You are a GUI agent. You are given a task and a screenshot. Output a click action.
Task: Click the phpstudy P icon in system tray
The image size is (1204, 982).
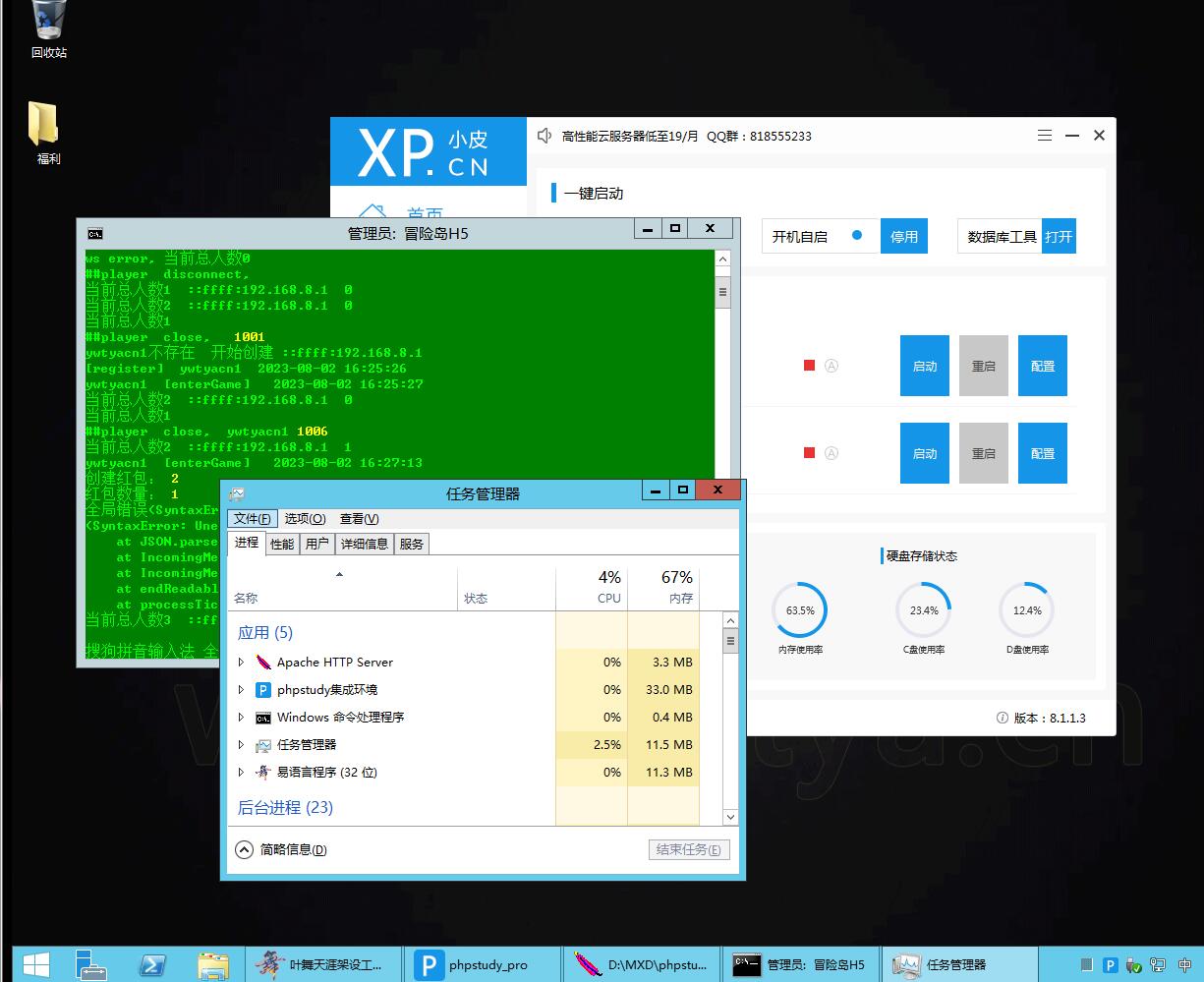tap(1111, 965)
